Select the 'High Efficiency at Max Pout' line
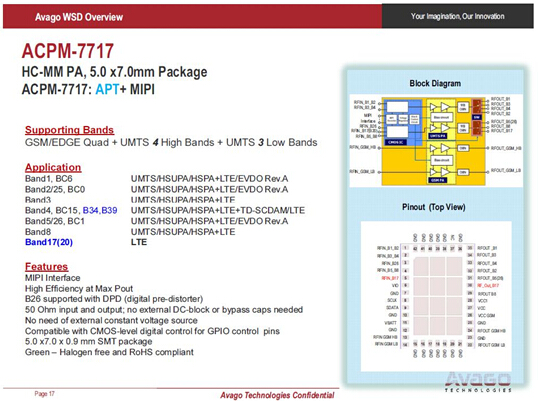Screen dimensions: 538x401 tap(79, 288)
